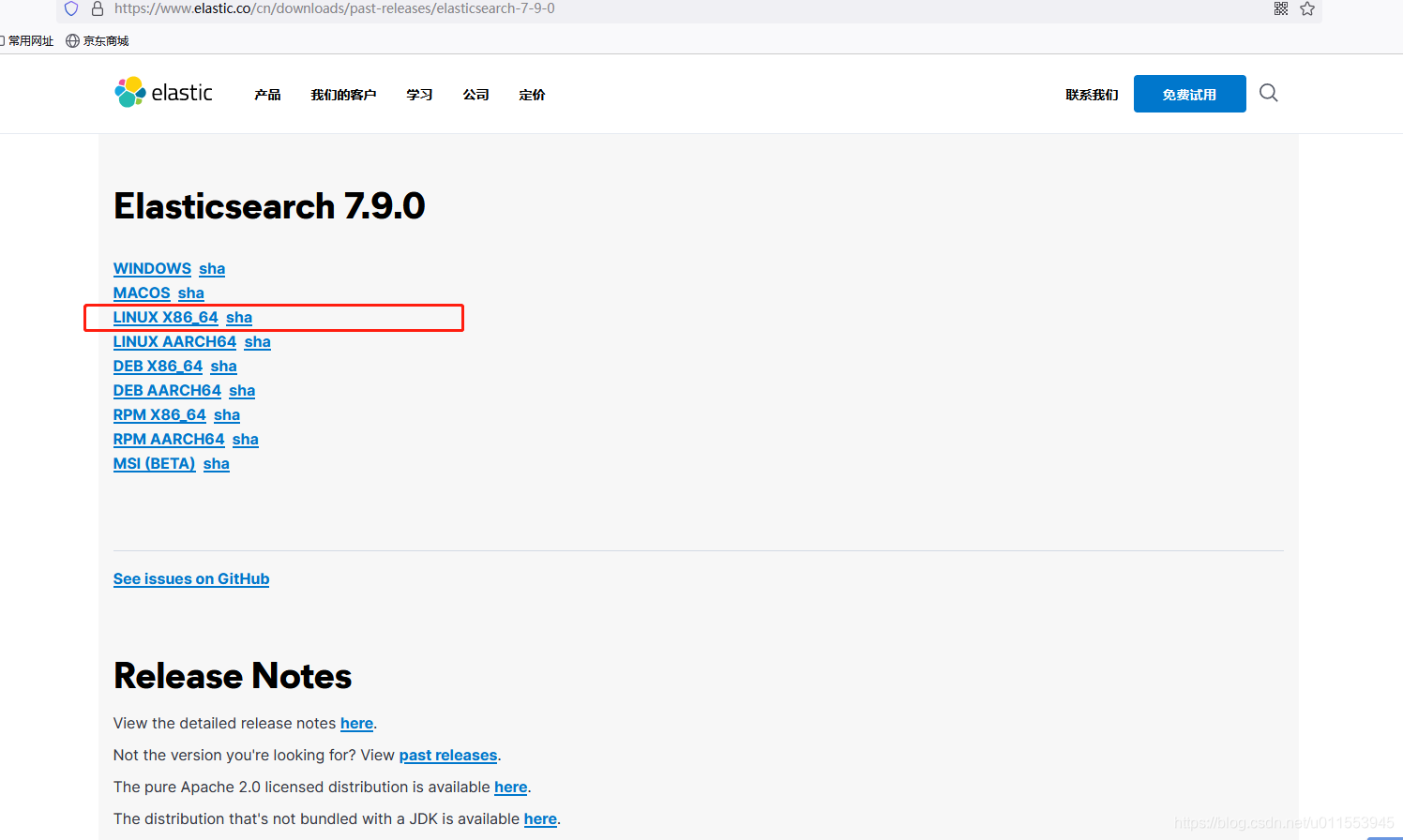Open the 京东商城 bookmark globe icon

click(x=72, y=40)
